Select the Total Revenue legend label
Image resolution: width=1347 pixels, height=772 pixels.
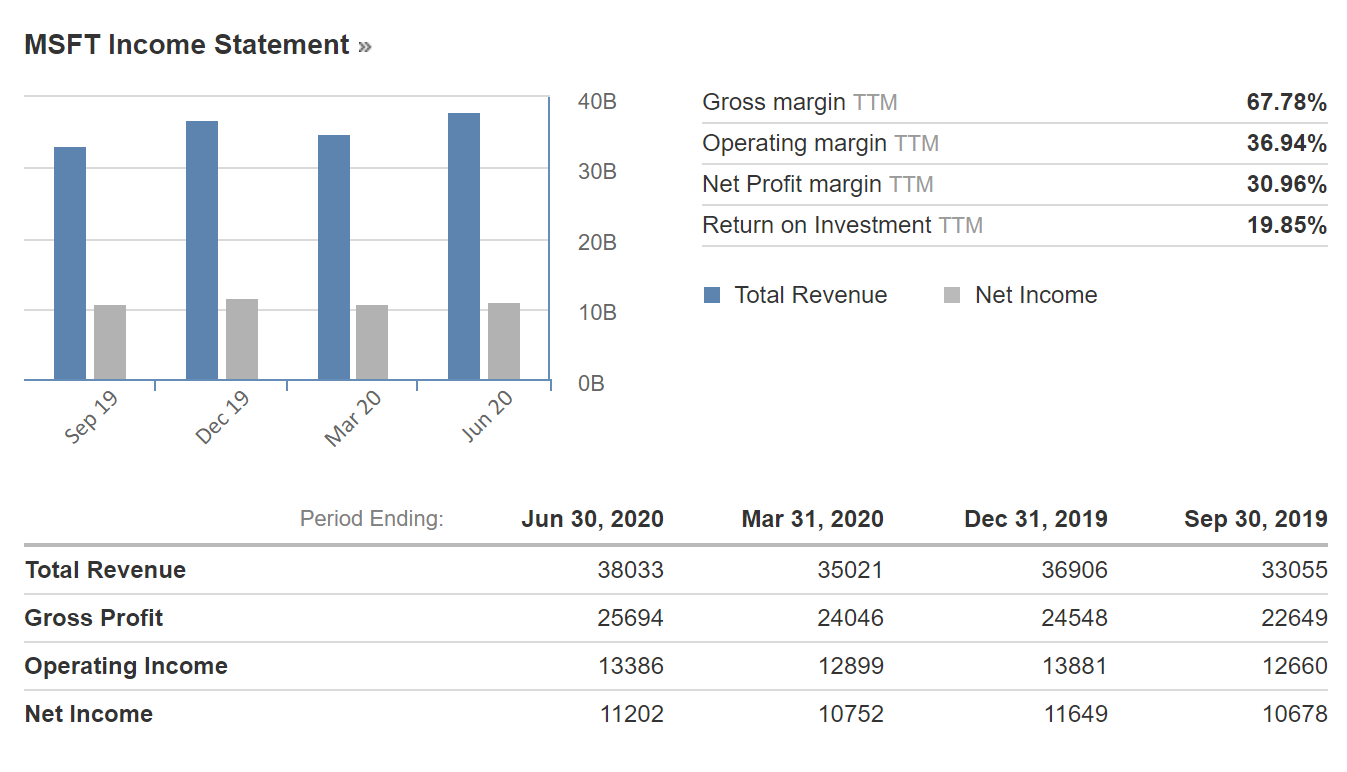tap(811, 295)
